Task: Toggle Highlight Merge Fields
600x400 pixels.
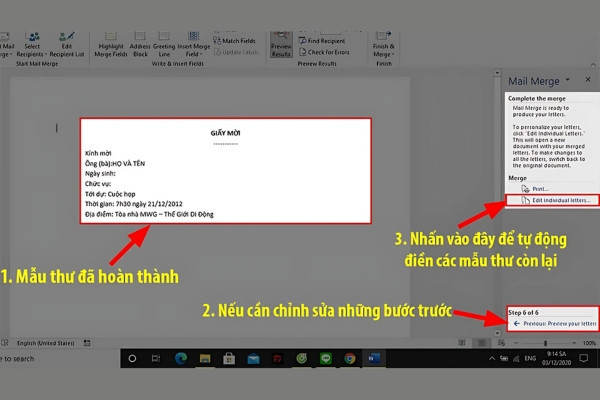Action: click(111, 45)
